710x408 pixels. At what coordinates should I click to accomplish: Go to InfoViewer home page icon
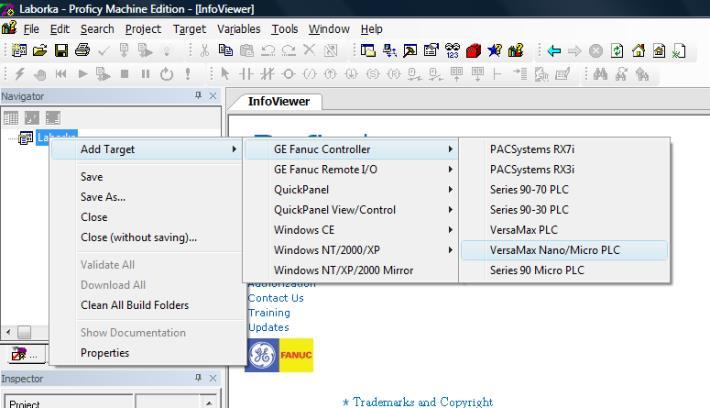(x=638, y=51)
